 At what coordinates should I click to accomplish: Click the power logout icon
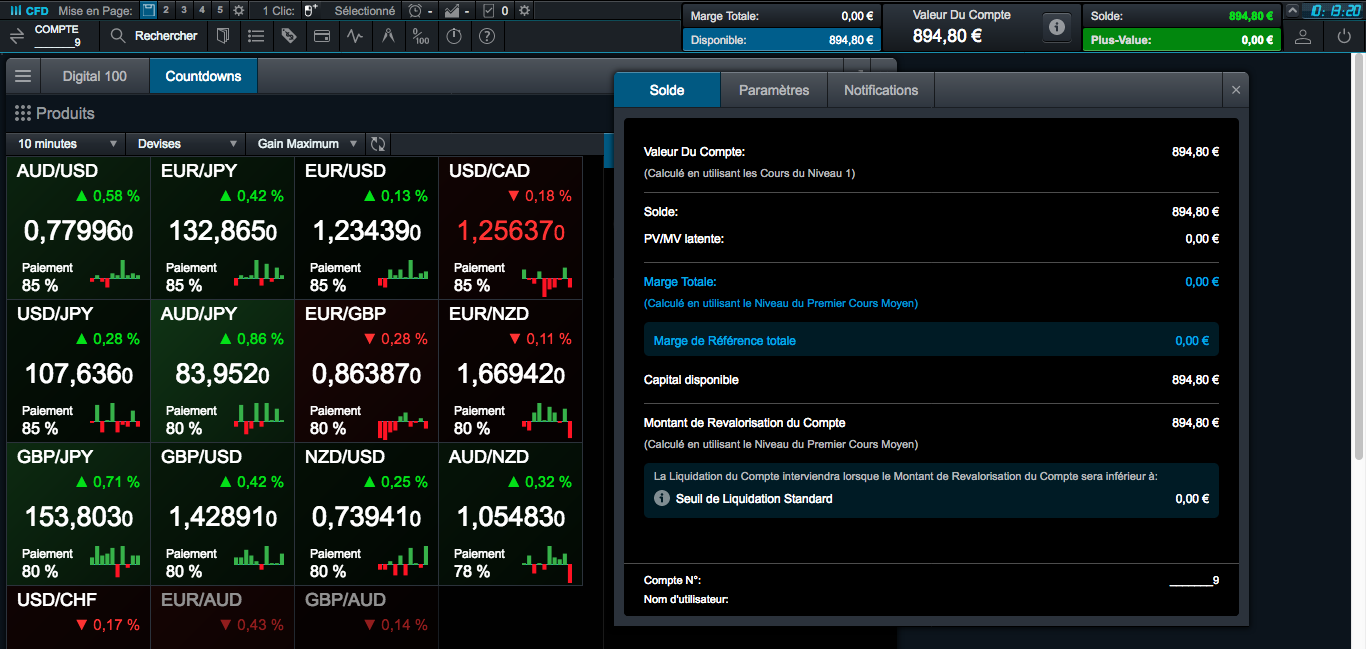(x=1343, y=36)
